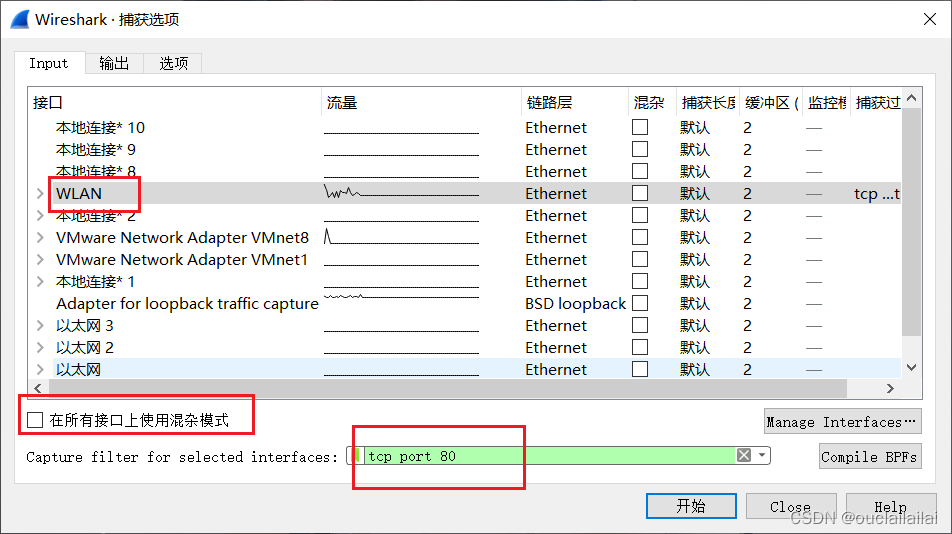Screen dimensions: 952x534
Task: Open Manage Interfaces dialog
Action: coord(842,421)
